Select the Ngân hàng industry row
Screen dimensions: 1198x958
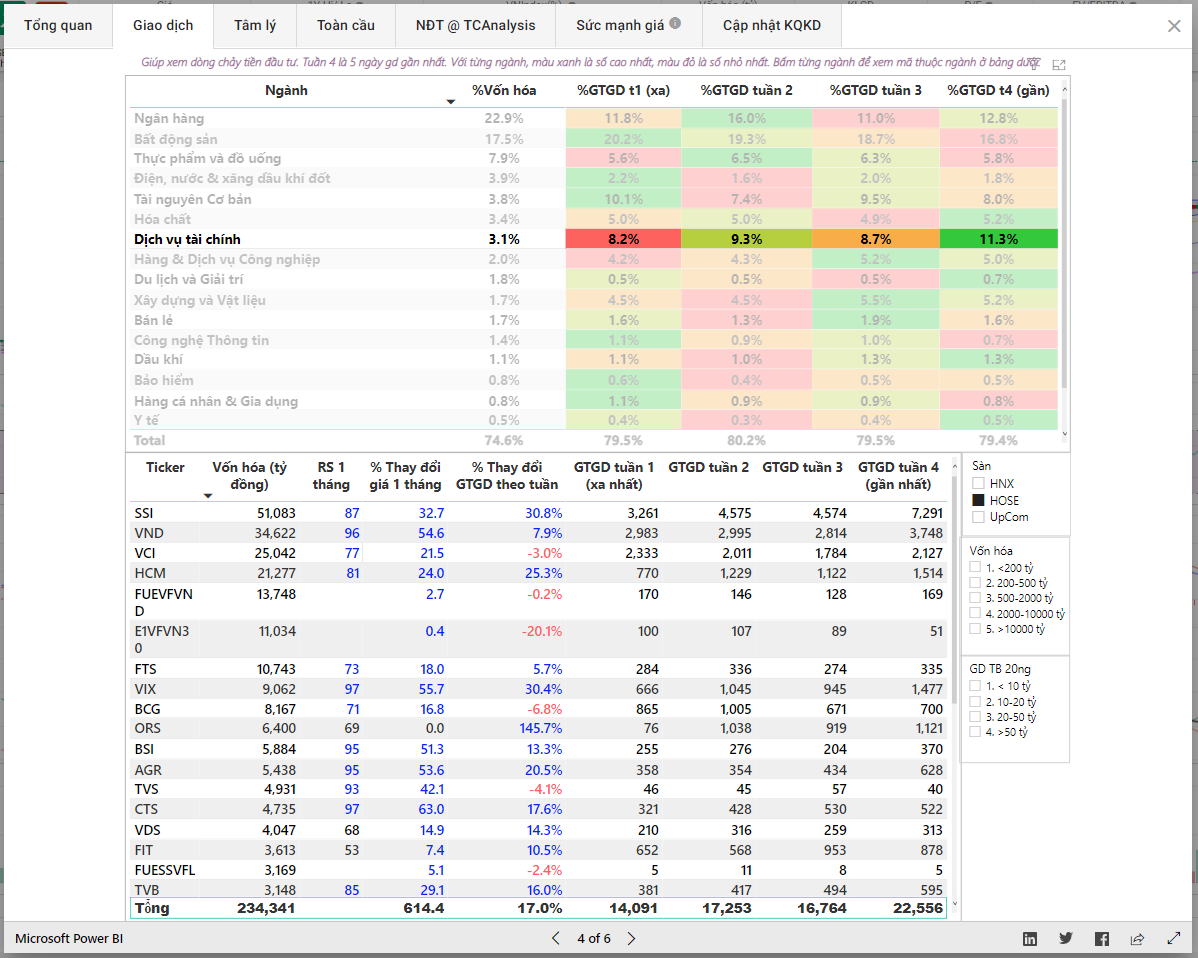pos(169,118)
